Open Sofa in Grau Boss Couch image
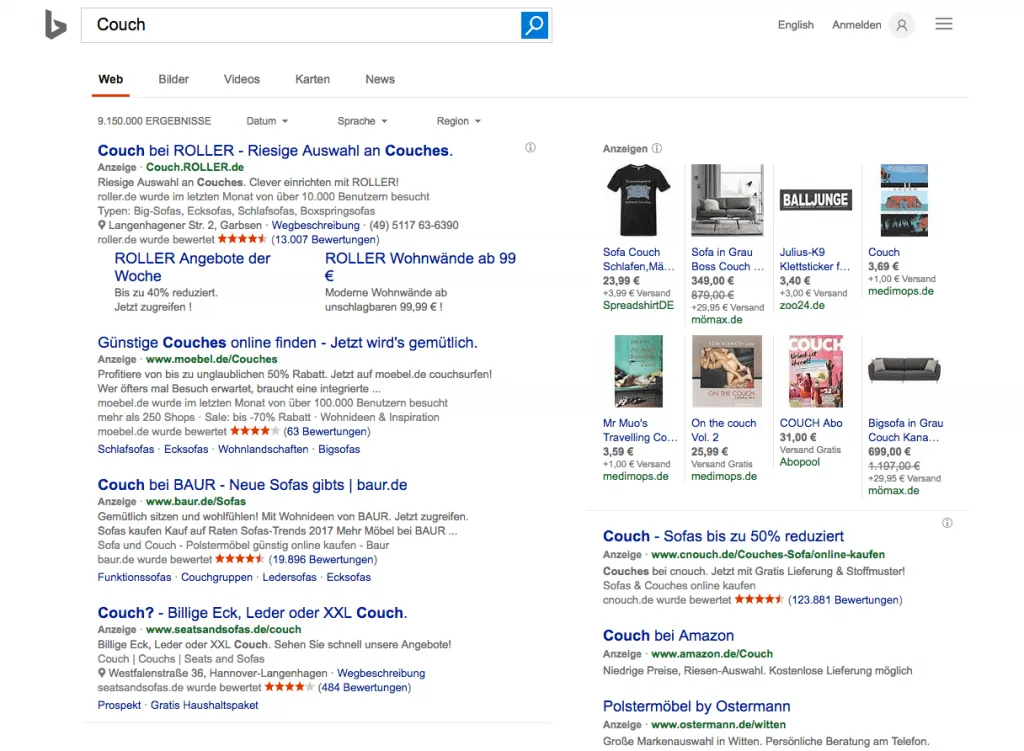The height and width of the screenshot is (751, 1024). (x=727, y=200)
